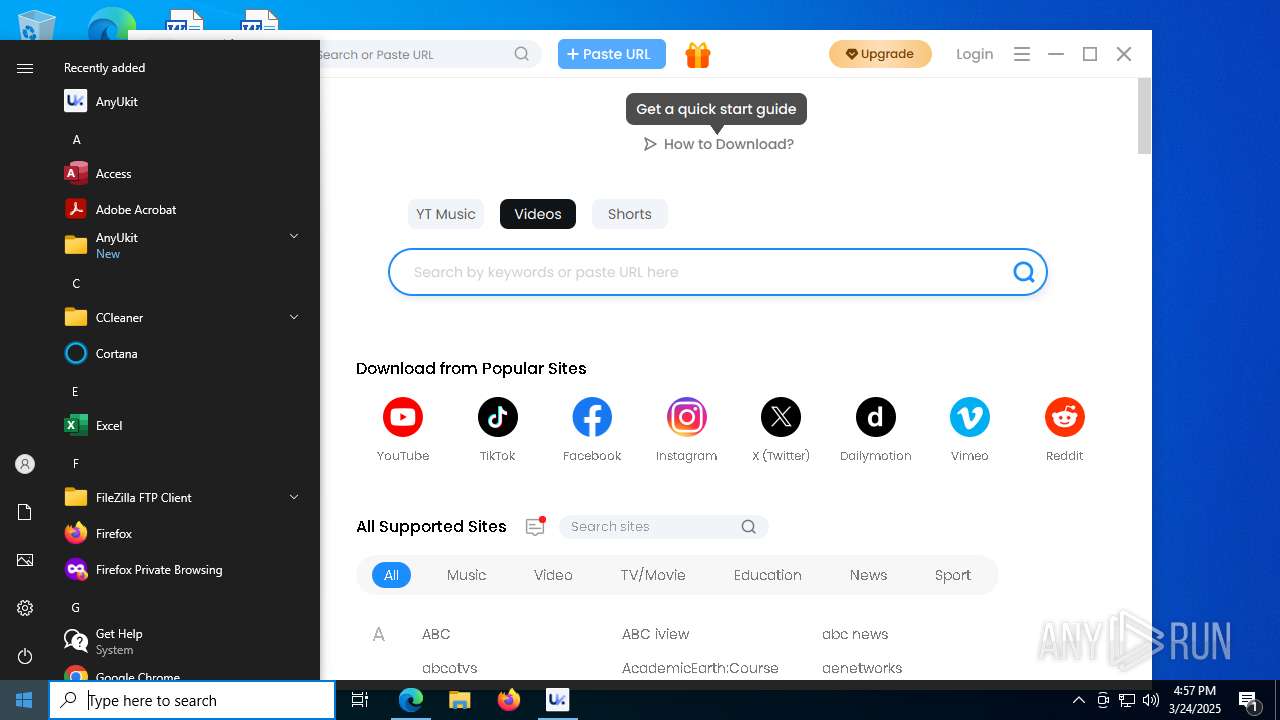Filter supported sites by Sport
1280x720 pixels.
click(x=953, y=575)
